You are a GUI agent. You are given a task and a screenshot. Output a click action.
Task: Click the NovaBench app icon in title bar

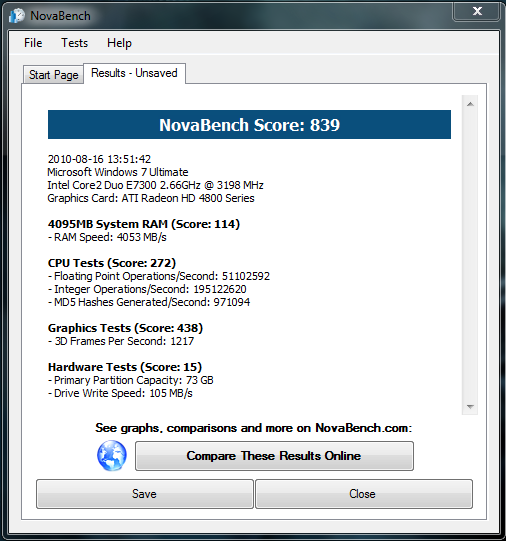point(17,16)
